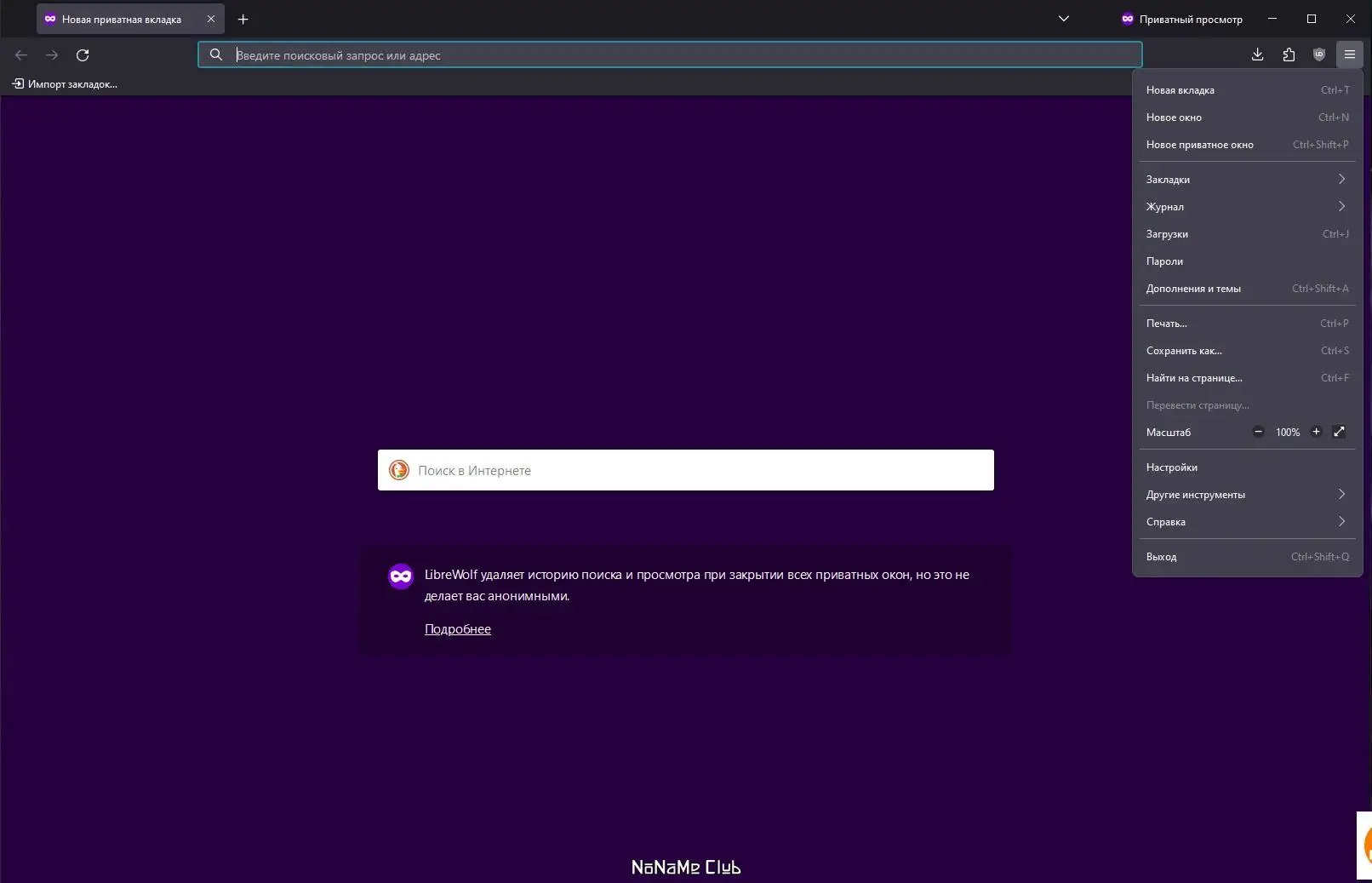Expand Другие инструменты submenu
This screenshot has height=883, width=1372.
tap(1247, 495)
